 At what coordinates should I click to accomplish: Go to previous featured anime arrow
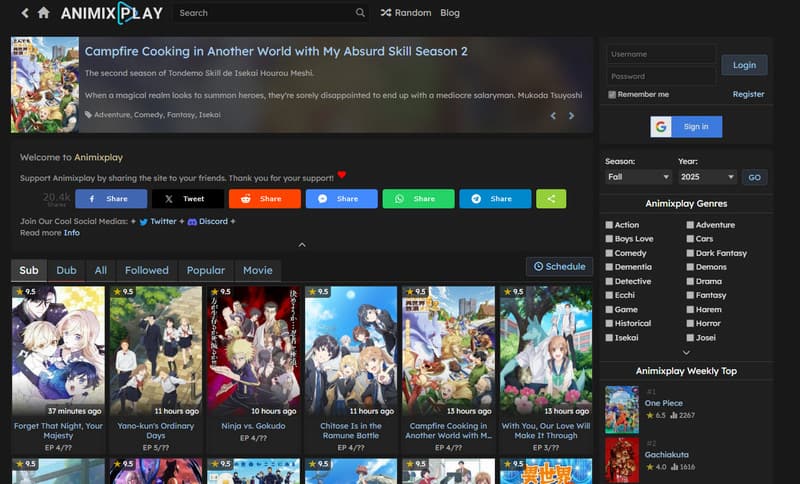tap(553, 116)
